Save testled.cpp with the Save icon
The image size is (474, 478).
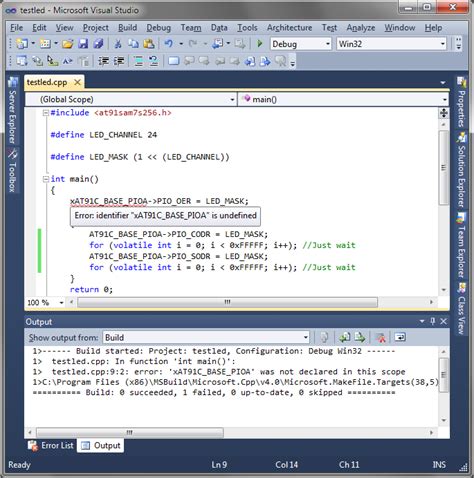pyautogui.click(x=83, y=44)
